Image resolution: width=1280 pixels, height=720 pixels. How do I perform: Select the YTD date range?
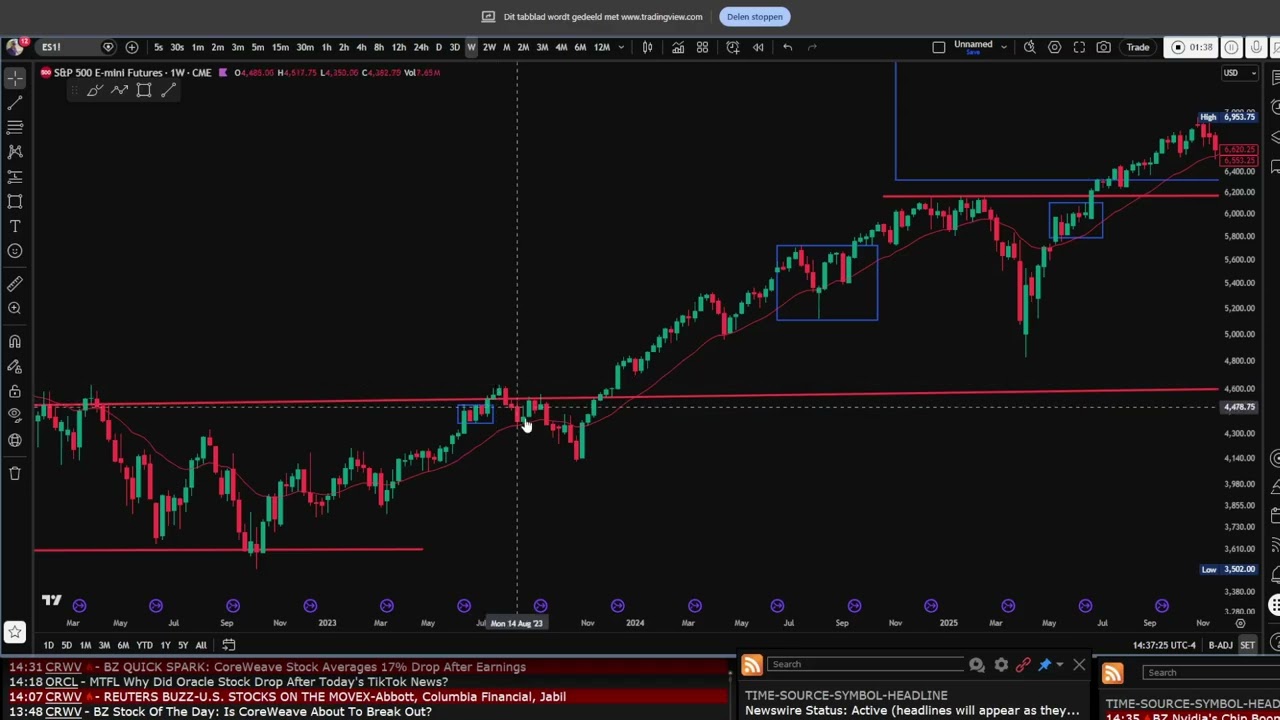tap(144, 645)
